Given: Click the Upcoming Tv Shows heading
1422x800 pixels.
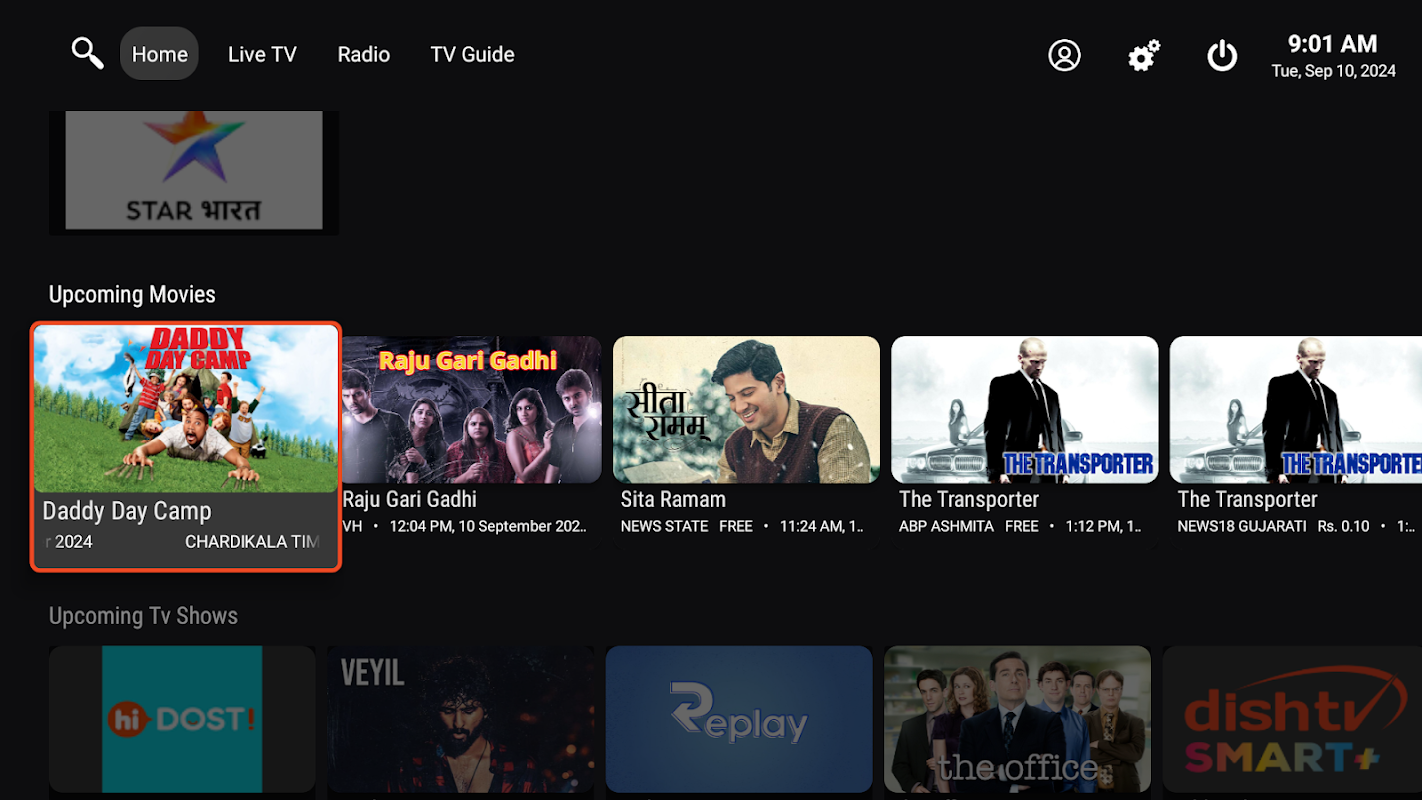Looking at the screenshot, I should [x=143, y=616].
